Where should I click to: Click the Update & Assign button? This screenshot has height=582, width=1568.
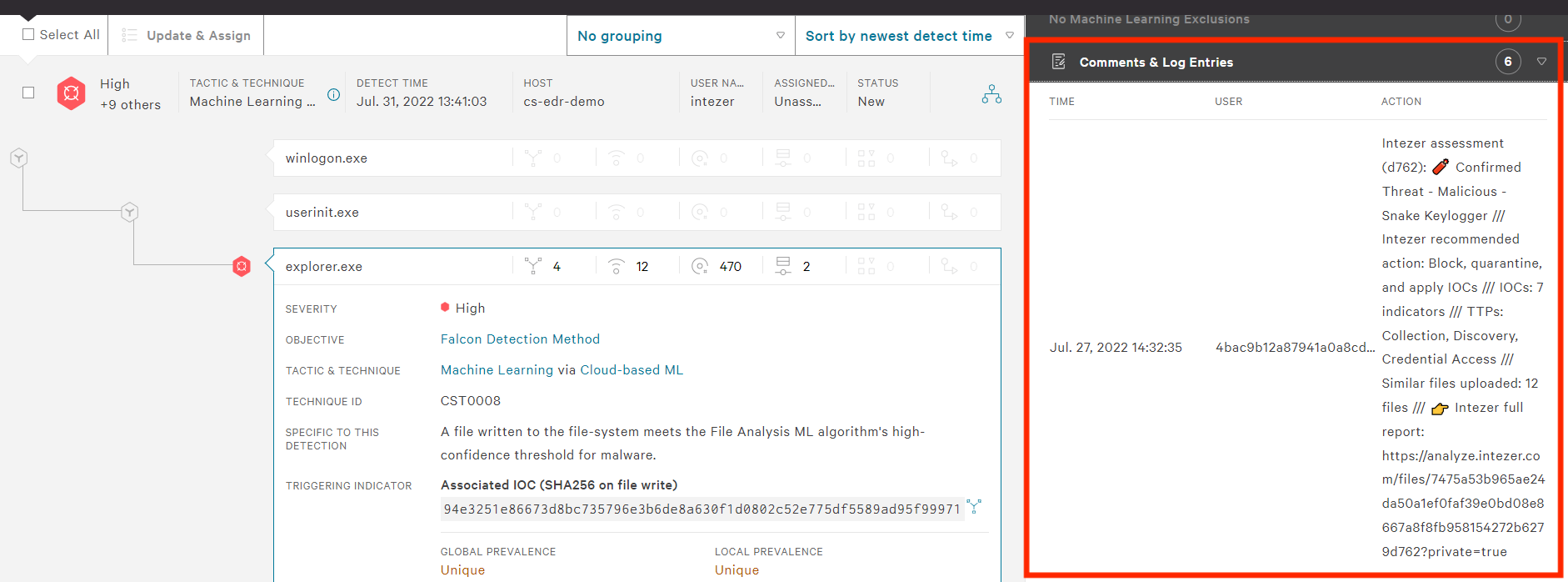click(186, 35)
